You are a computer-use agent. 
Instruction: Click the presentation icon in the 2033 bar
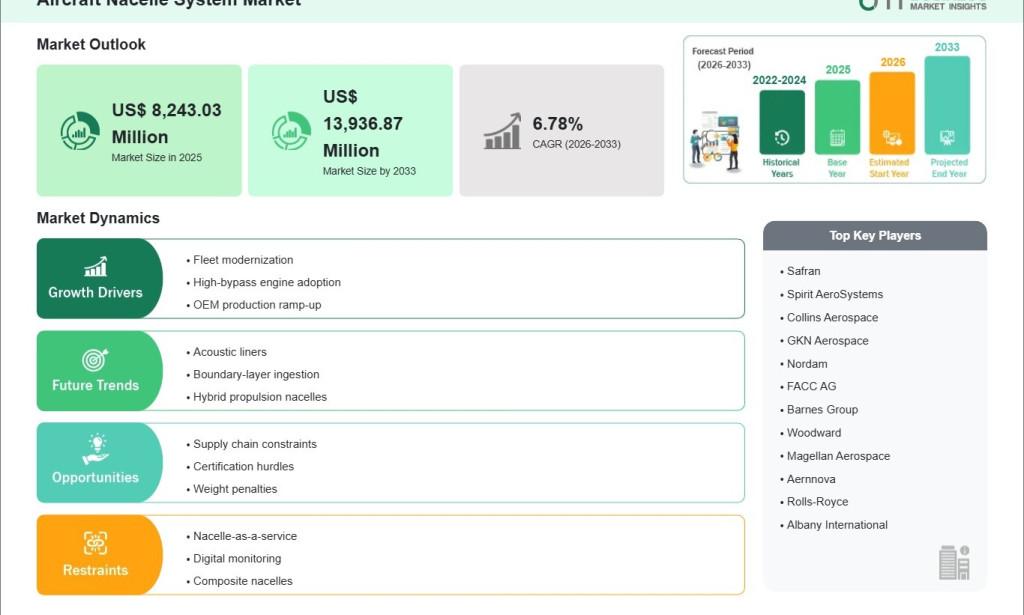click(947, 138)
